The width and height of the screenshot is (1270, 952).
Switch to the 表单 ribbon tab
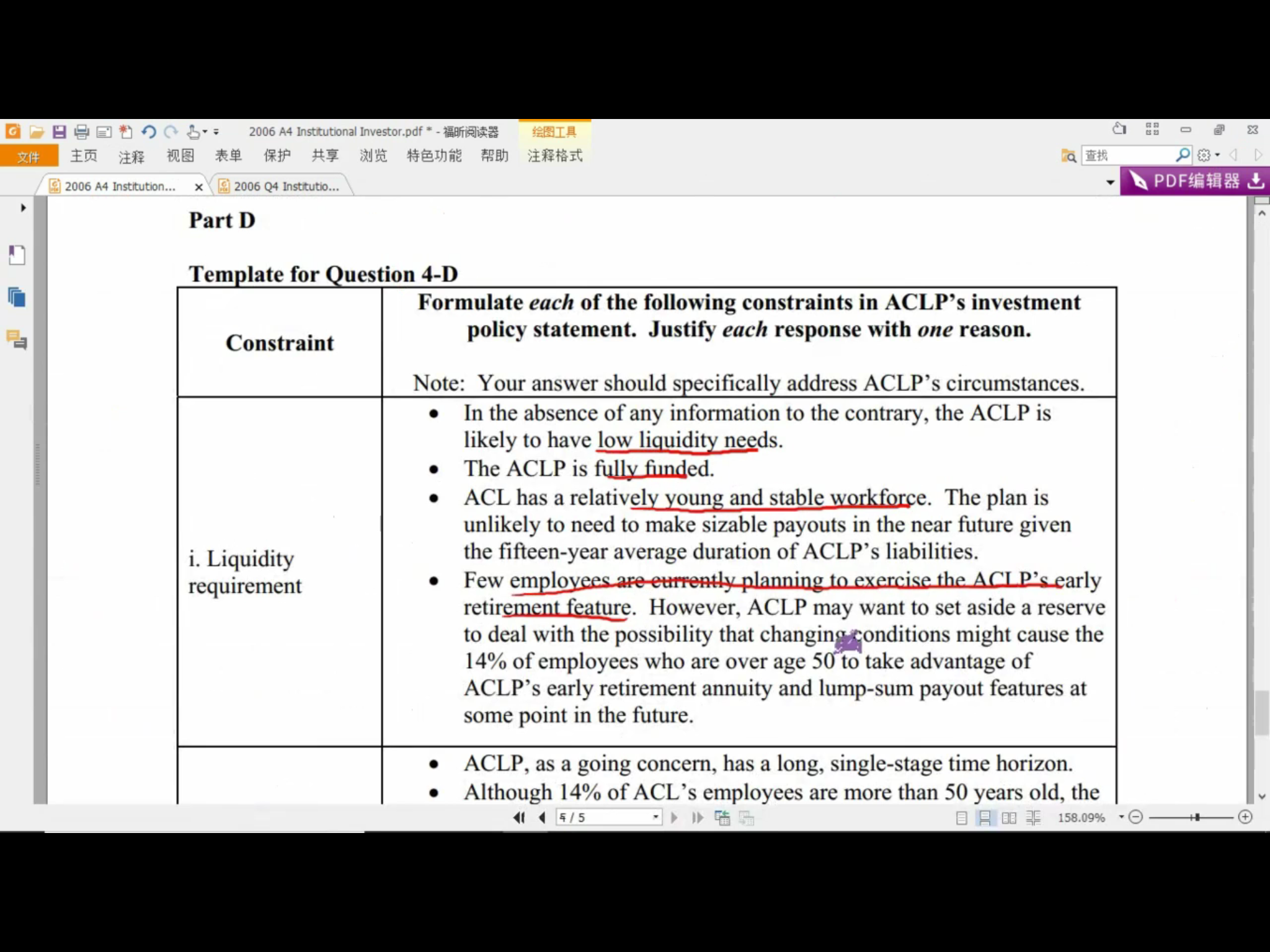click(x=228, y=156)
